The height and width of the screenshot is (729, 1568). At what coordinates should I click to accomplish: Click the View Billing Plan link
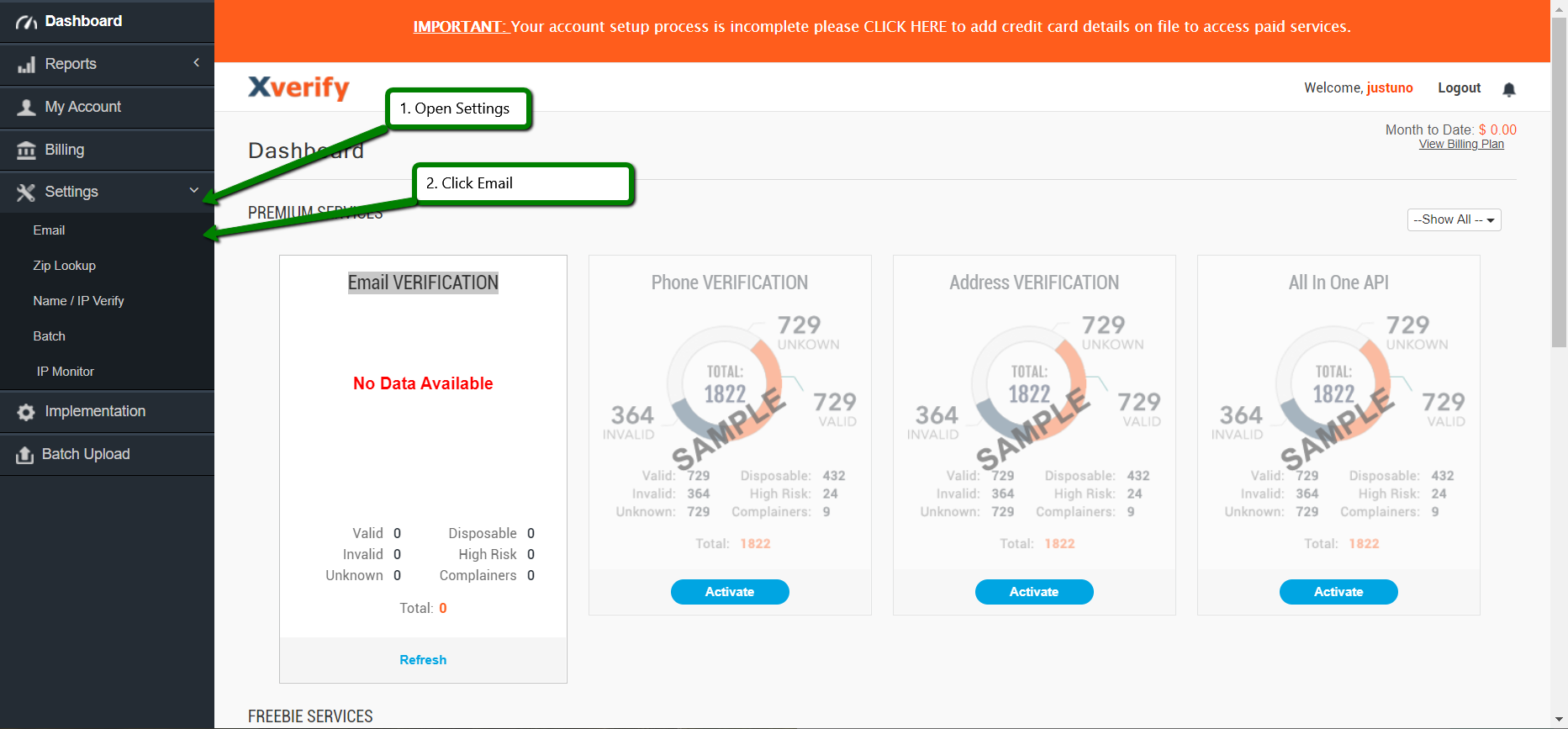click(1461, 145)
